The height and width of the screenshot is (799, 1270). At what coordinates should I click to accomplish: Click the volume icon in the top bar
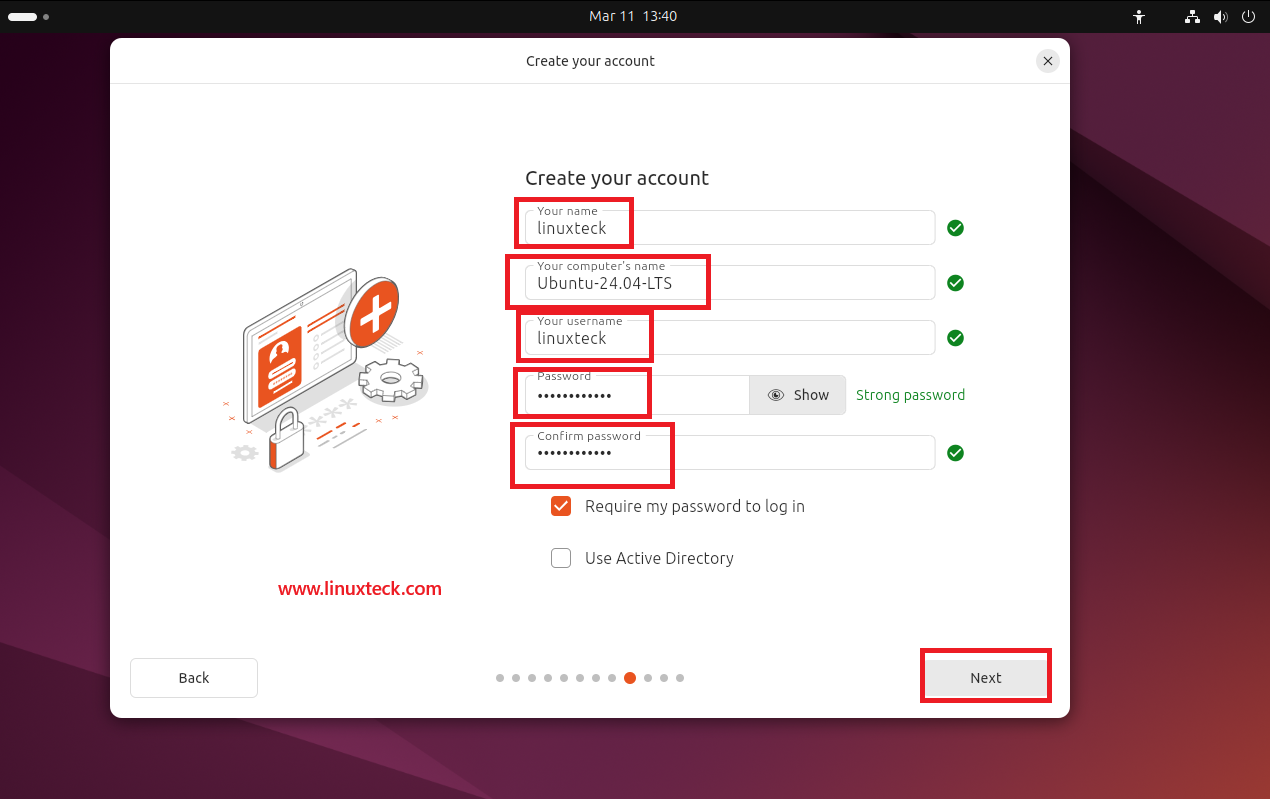[x=1221, y=17]
